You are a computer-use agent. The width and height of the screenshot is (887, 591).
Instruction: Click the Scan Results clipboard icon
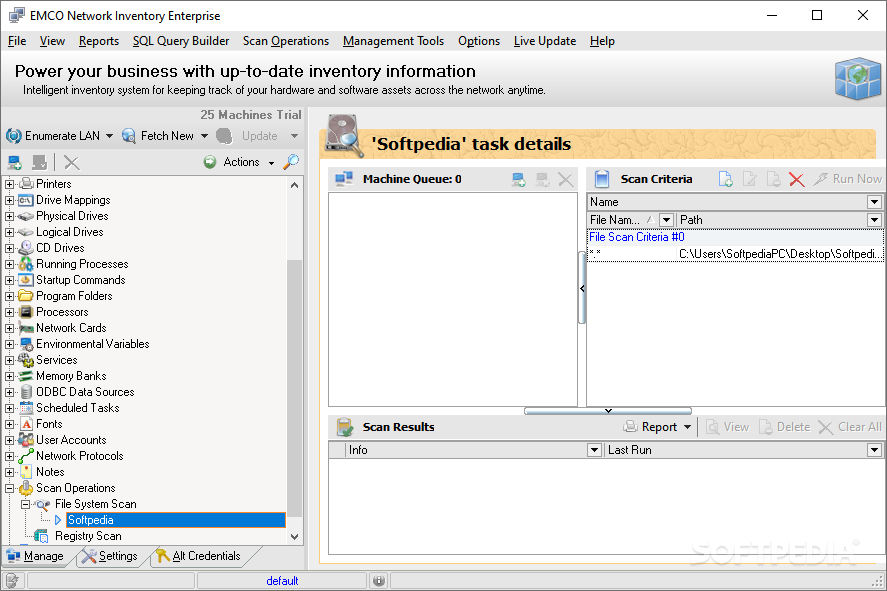point(345,428)
